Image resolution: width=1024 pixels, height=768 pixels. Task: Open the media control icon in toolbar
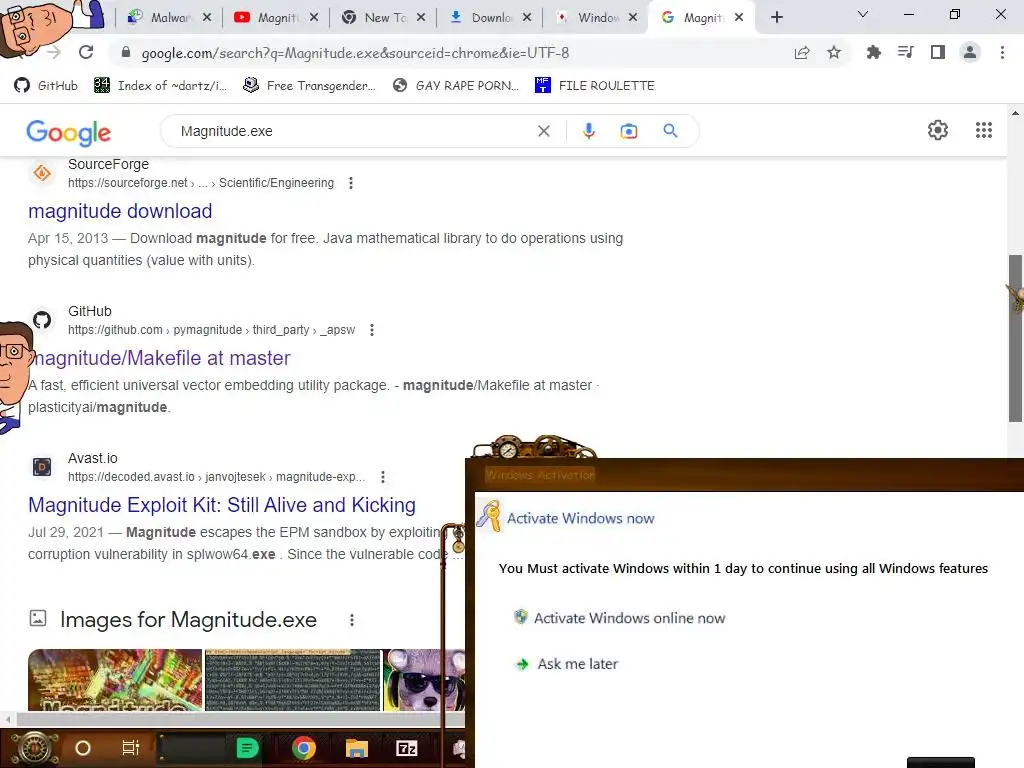(905, 52)
